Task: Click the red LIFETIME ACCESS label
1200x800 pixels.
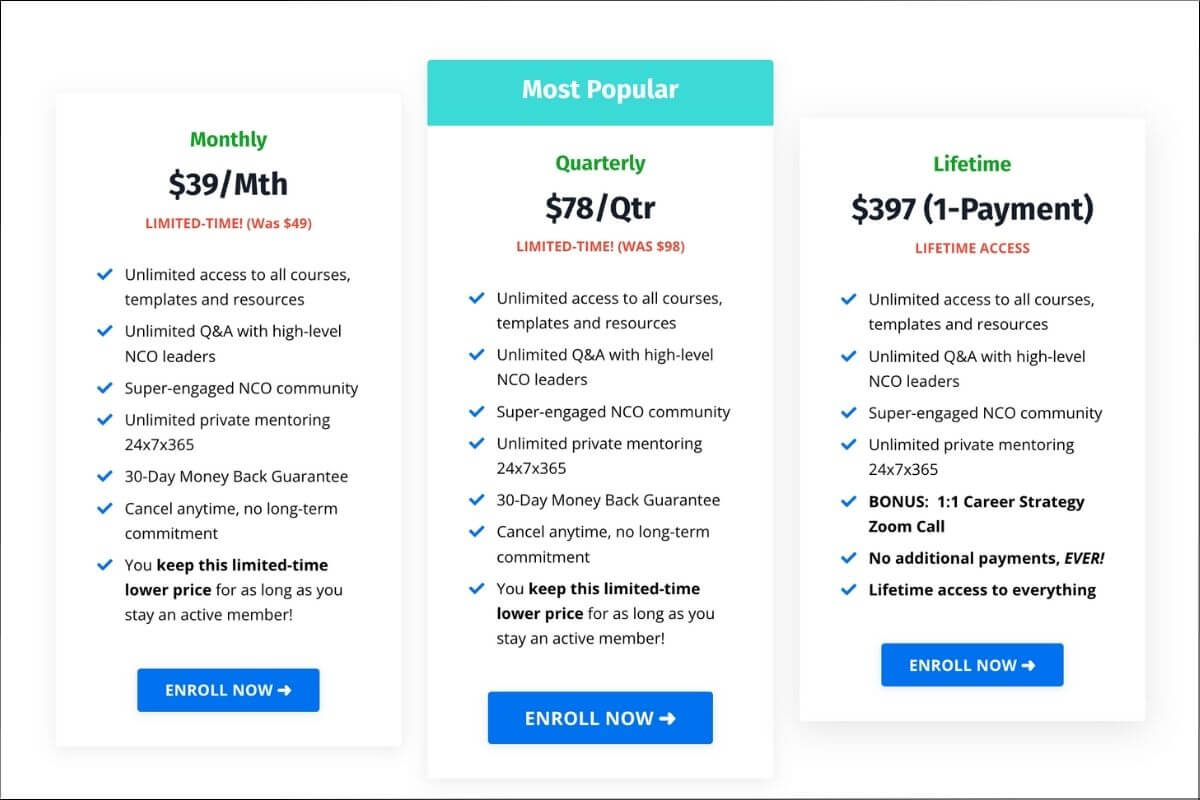Action: (x=972, y=248)
